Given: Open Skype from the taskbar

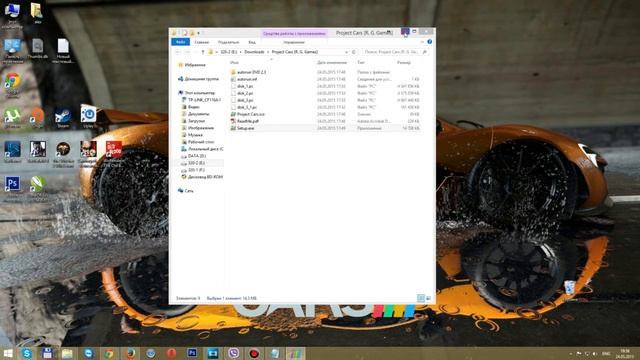Looking at the screenshot, I should point(27,353).
